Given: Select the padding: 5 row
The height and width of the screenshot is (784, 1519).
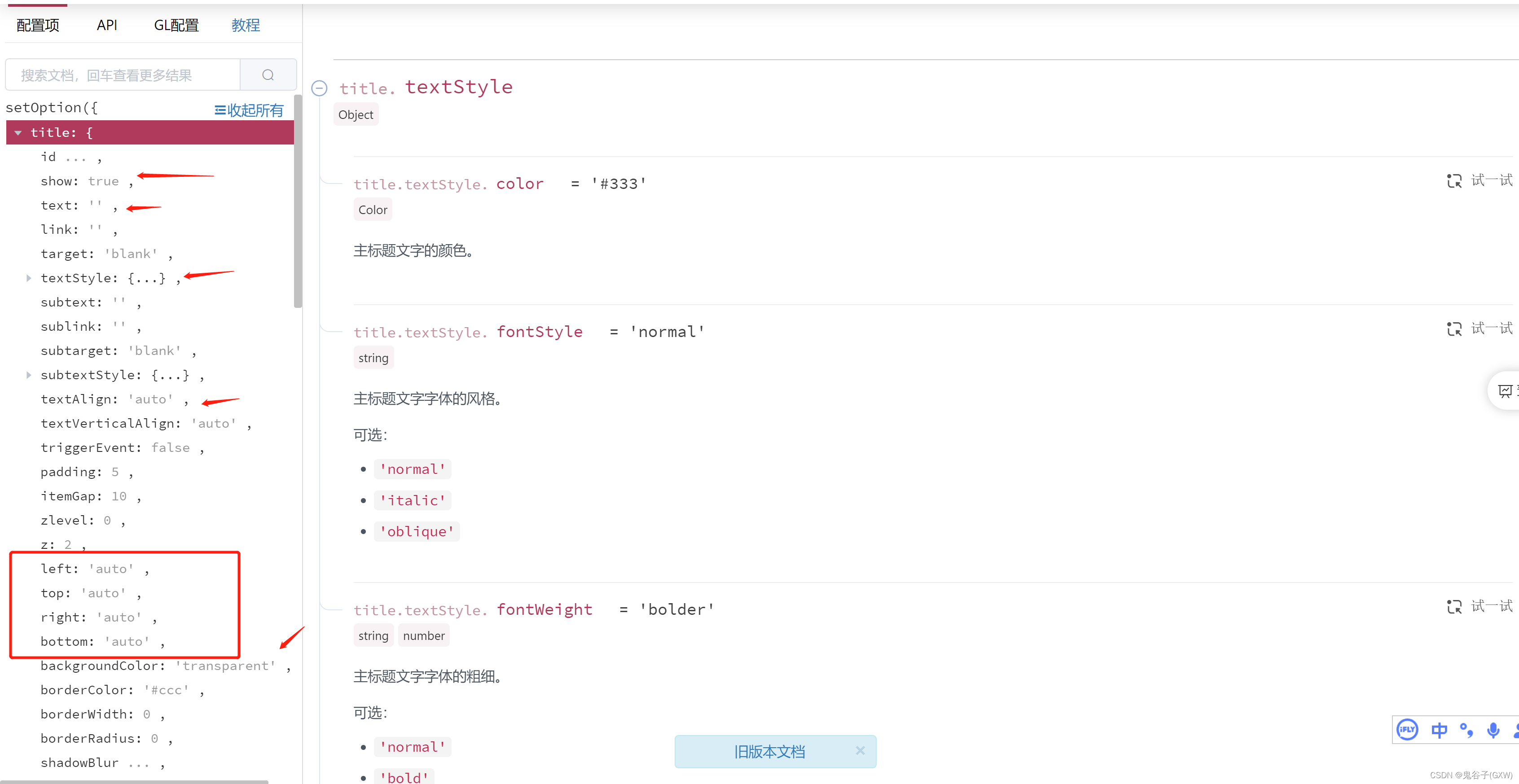Looking at the screenshot, I should click(x=150, y=472).
